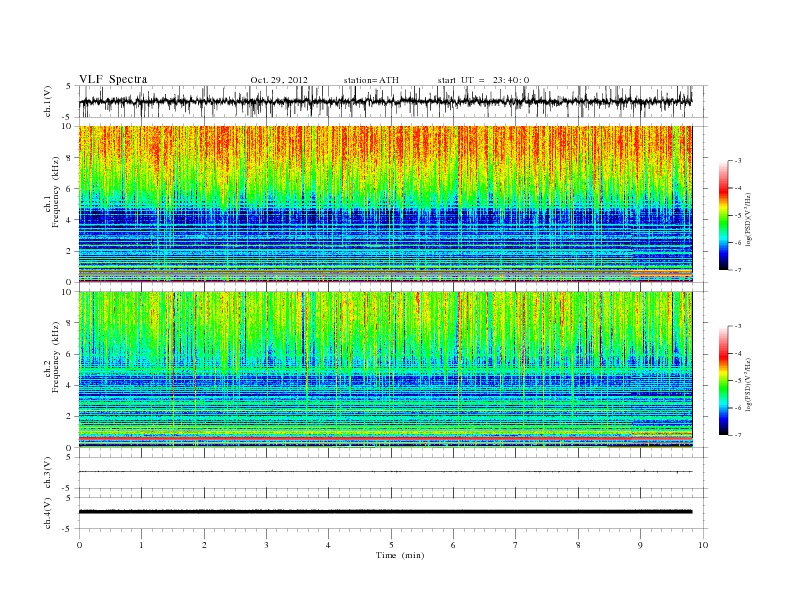Click the "Time (min)" axis title
Viewport: 792px width, 612px height.
click(x=400, y=555)
